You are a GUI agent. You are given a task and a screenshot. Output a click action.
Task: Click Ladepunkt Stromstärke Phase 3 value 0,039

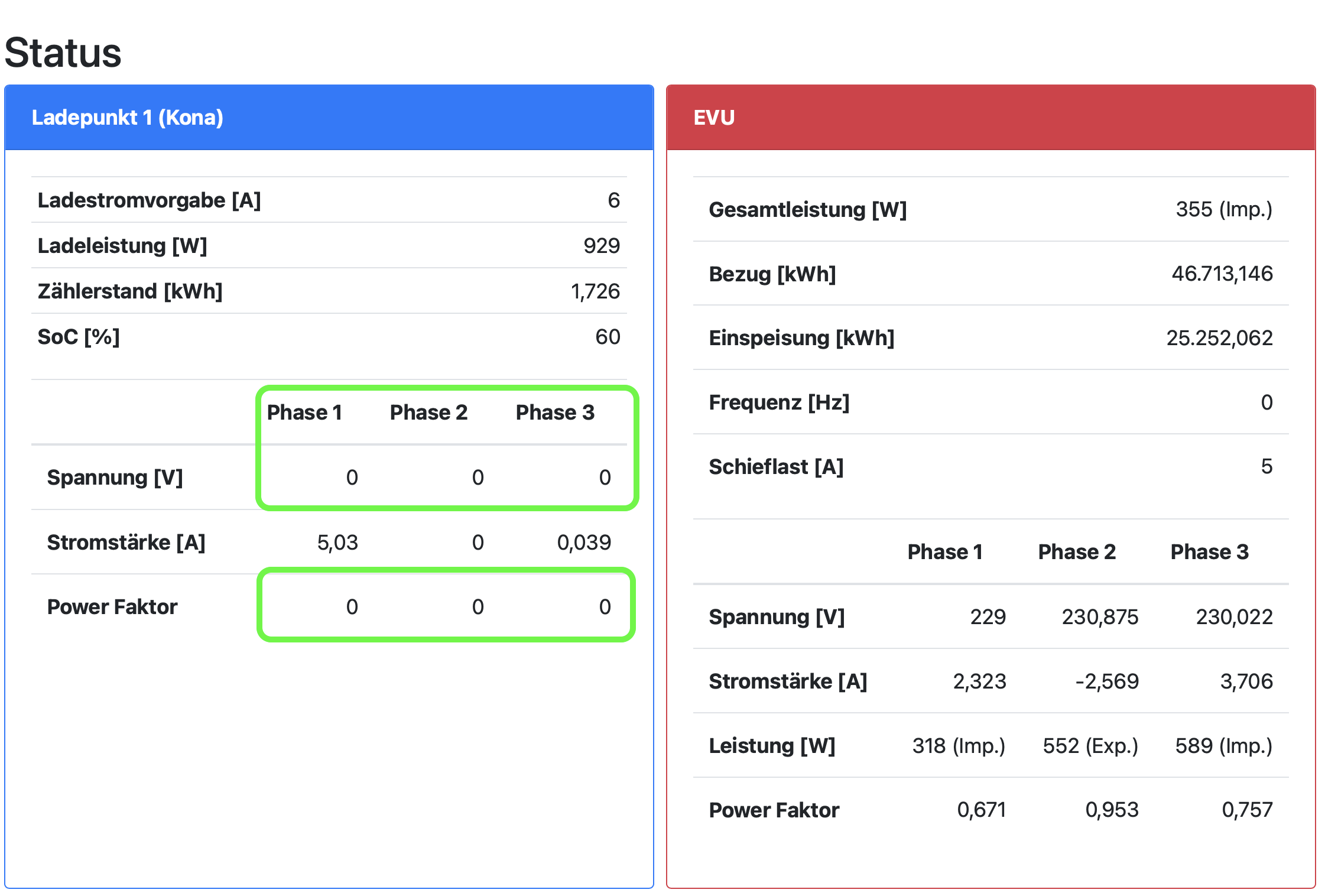(x=584, y=543)
